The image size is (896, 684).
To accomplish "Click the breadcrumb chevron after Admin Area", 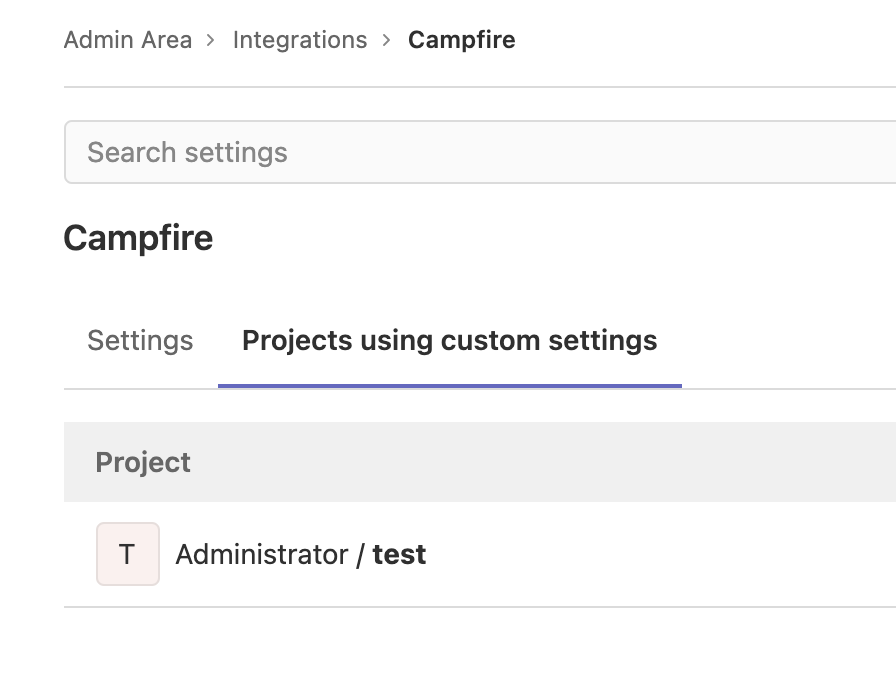I will pos(212,40).
